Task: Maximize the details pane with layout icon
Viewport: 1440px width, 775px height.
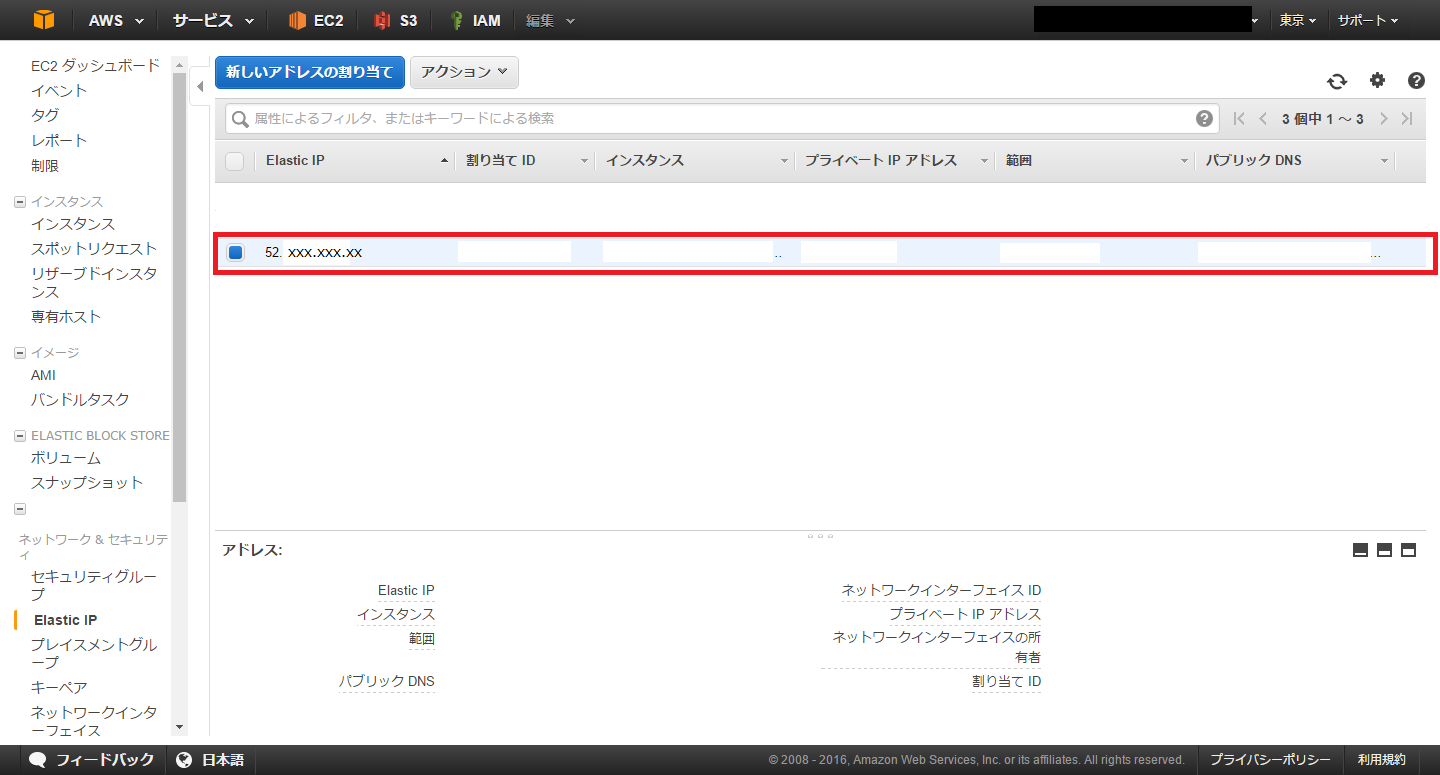Action: point(1408,550)
